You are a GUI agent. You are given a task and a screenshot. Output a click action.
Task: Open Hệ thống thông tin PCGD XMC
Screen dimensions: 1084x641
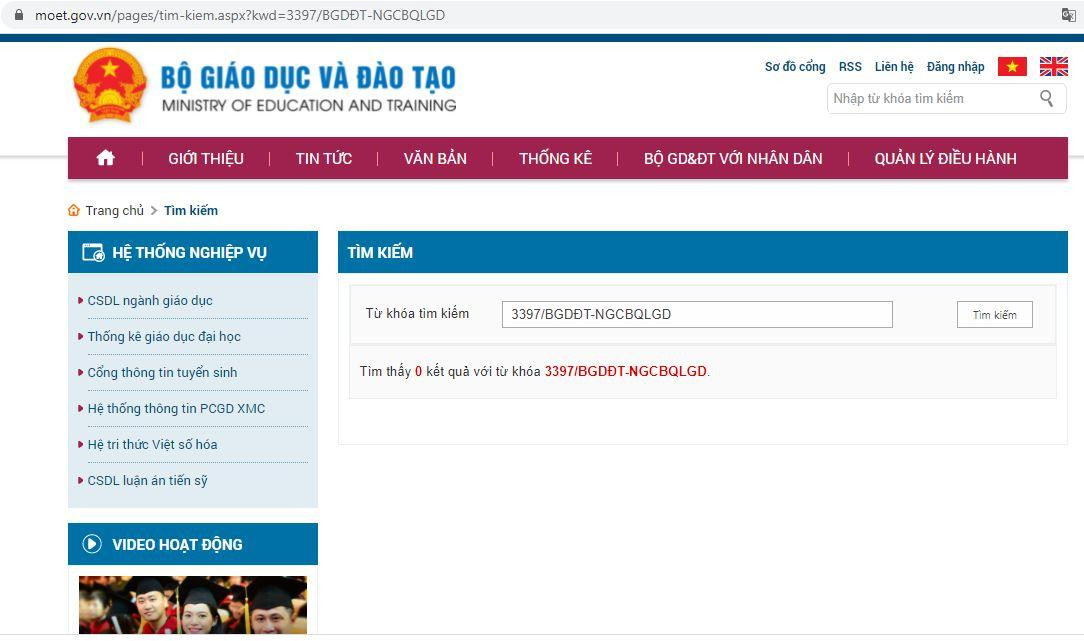pos(176,409)
